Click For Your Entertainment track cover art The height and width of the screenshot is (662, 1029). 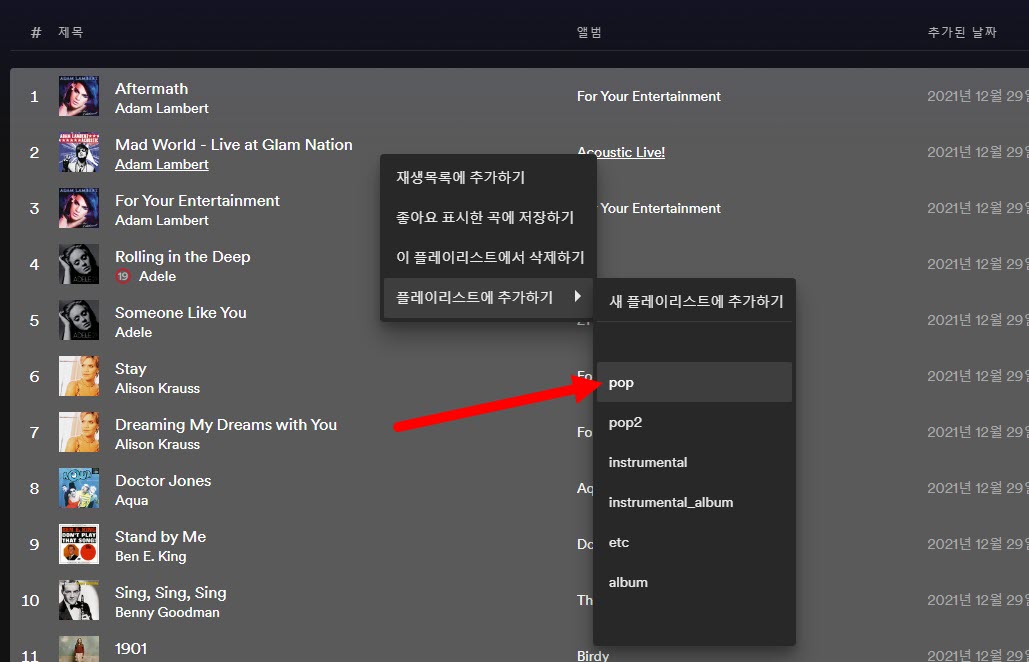click(x=79, y=208)
